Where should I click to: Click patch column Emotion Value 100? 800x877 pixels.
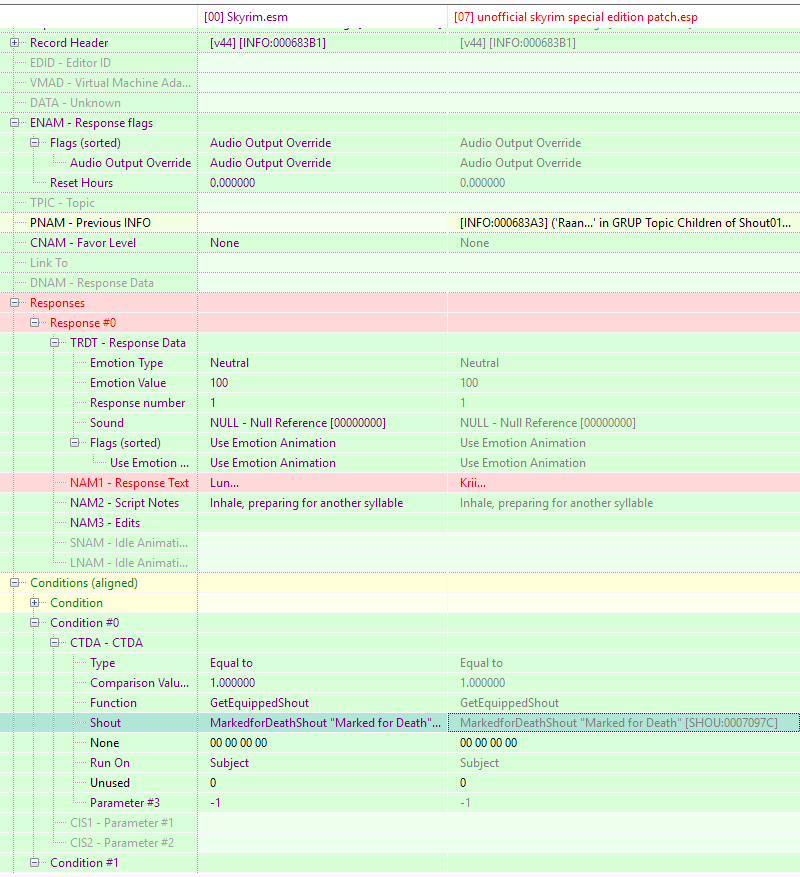pyautogui.click(x=469, y=383)
